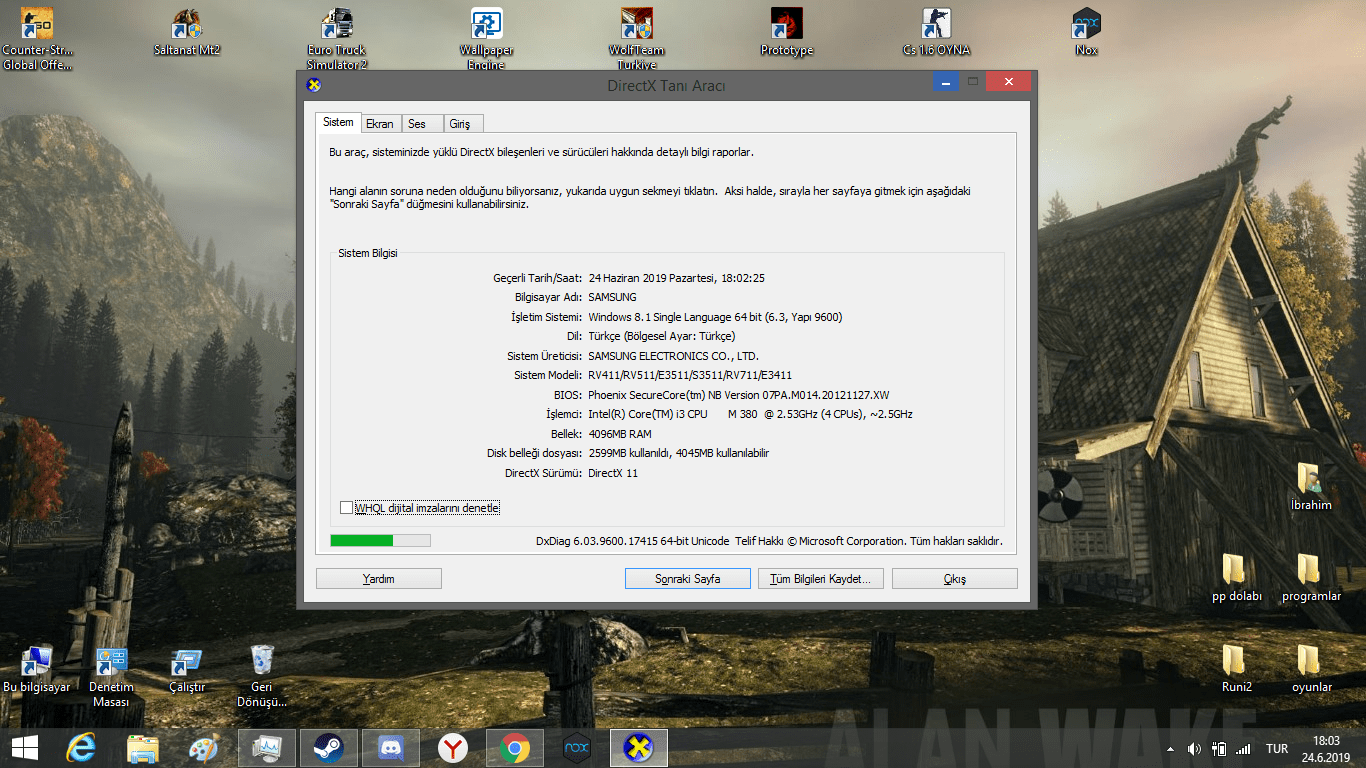
Task: Open File Explorer from taskbar
Action: (143, 748)
